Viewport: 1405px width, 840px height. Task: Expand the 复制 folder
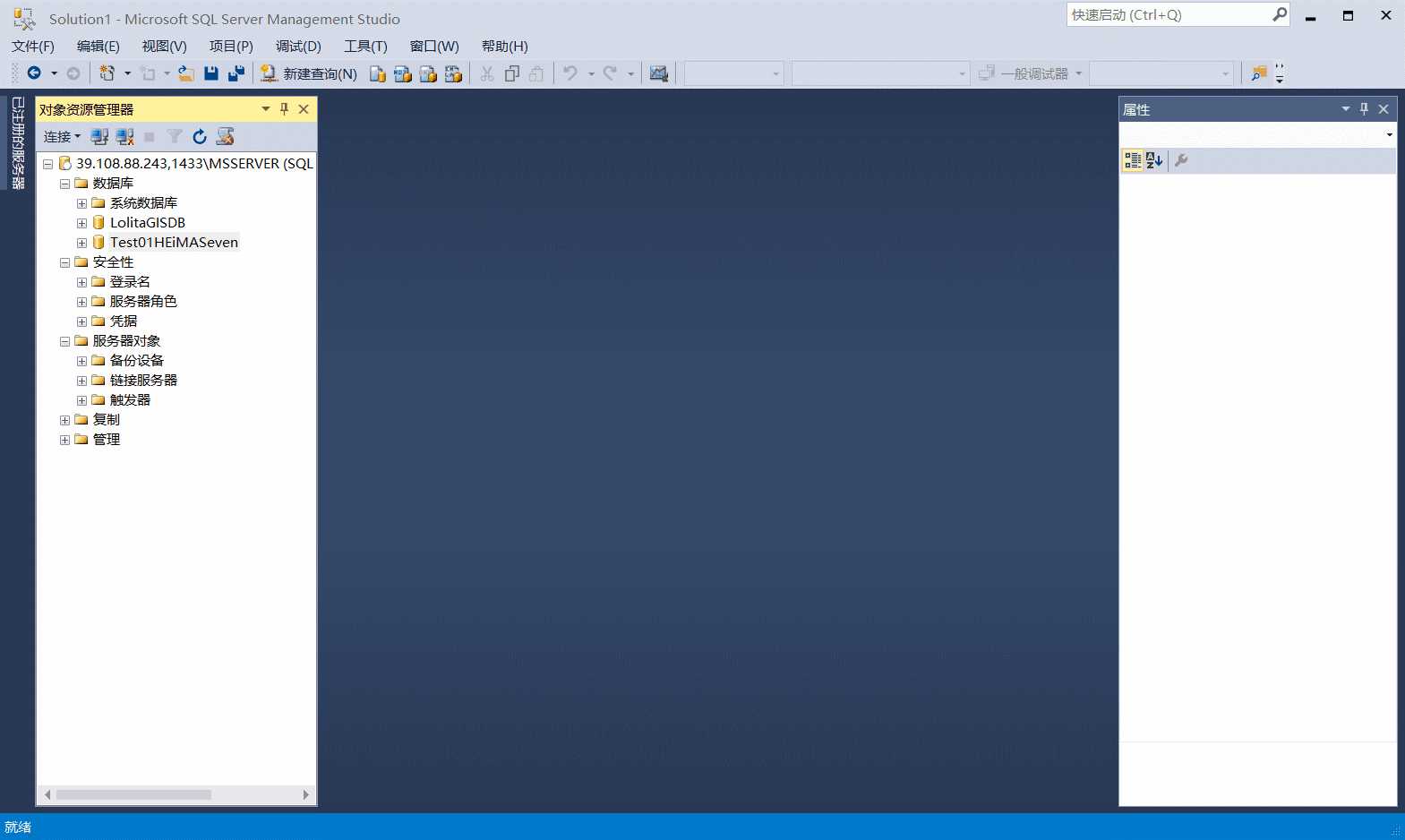tap(64, 420)
